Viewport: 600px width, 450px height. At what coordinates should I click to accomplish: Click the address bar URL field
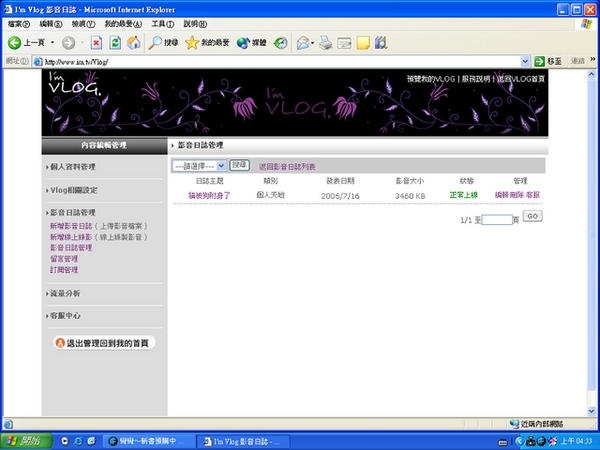(276, 61)
